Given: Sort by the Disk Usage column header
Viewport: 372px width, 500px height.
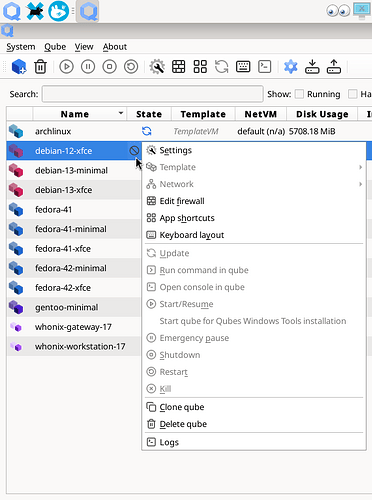Looking at the screenshot, I should [322, 114].
